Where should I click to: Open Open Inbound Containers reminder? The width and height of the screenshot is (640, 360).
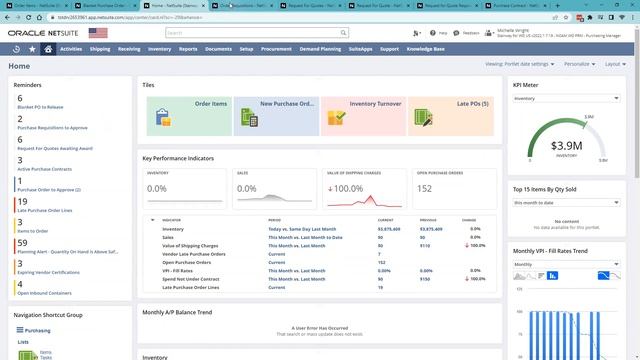pos(44,293)
